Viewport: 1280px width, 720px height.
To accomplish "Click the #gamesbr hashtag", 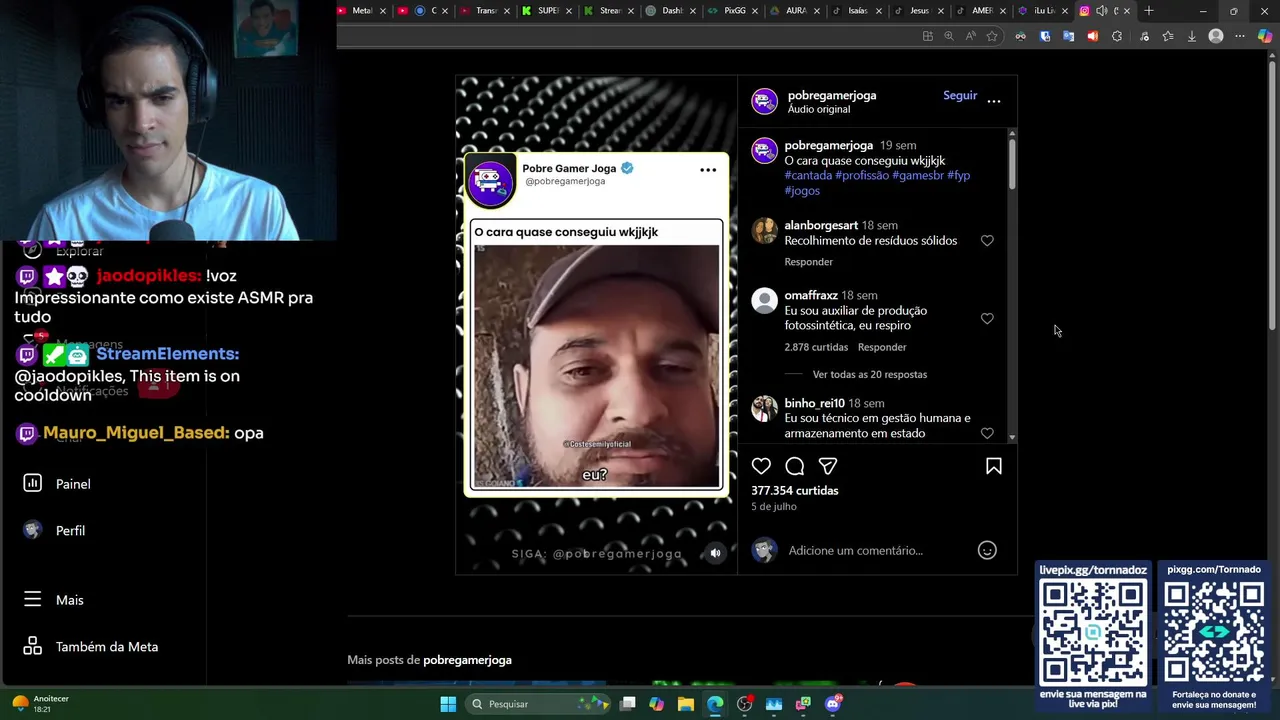I will (x=918, y=175).
